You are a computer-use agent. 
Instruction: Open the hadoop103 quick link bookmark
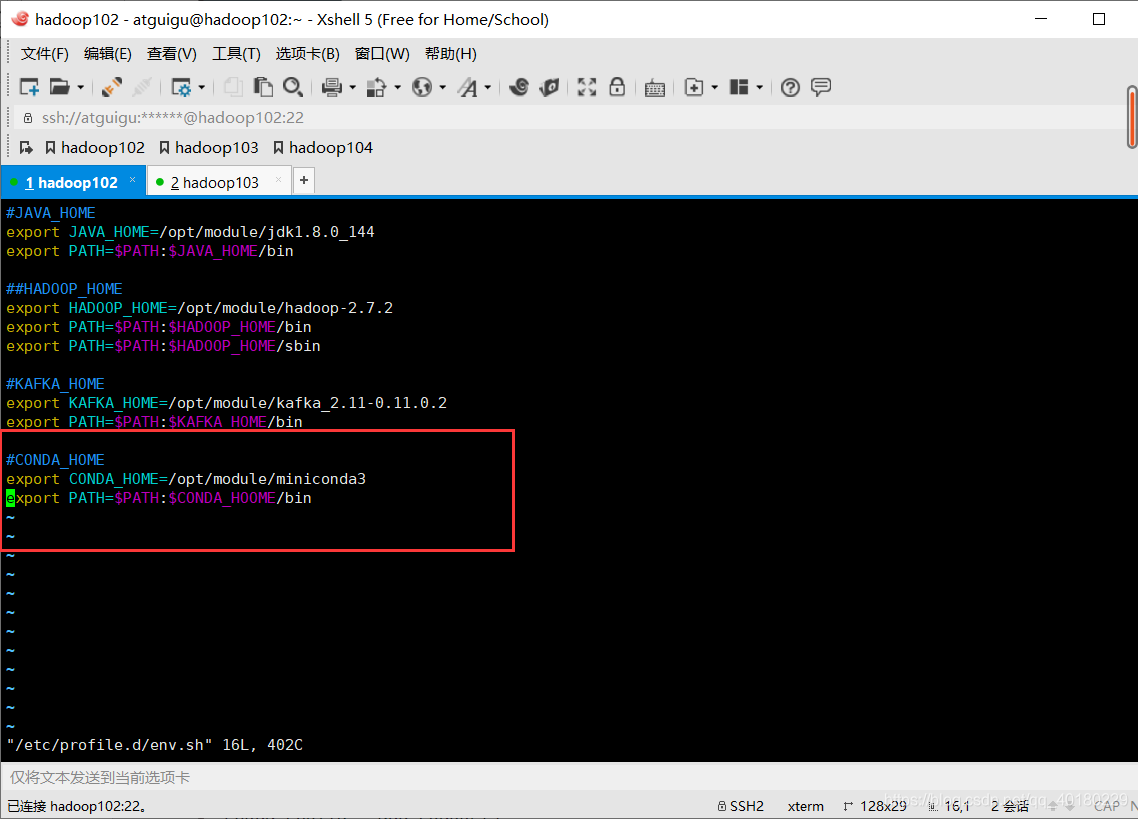208,147
